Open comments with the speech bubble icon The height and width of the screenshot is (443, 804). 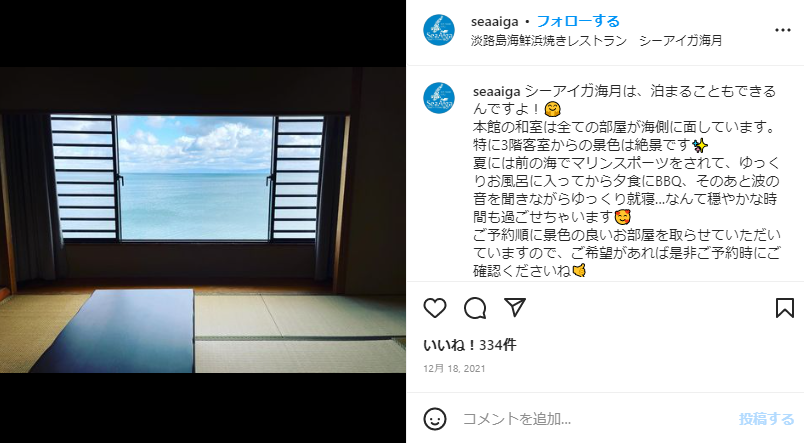pos(475,308)
